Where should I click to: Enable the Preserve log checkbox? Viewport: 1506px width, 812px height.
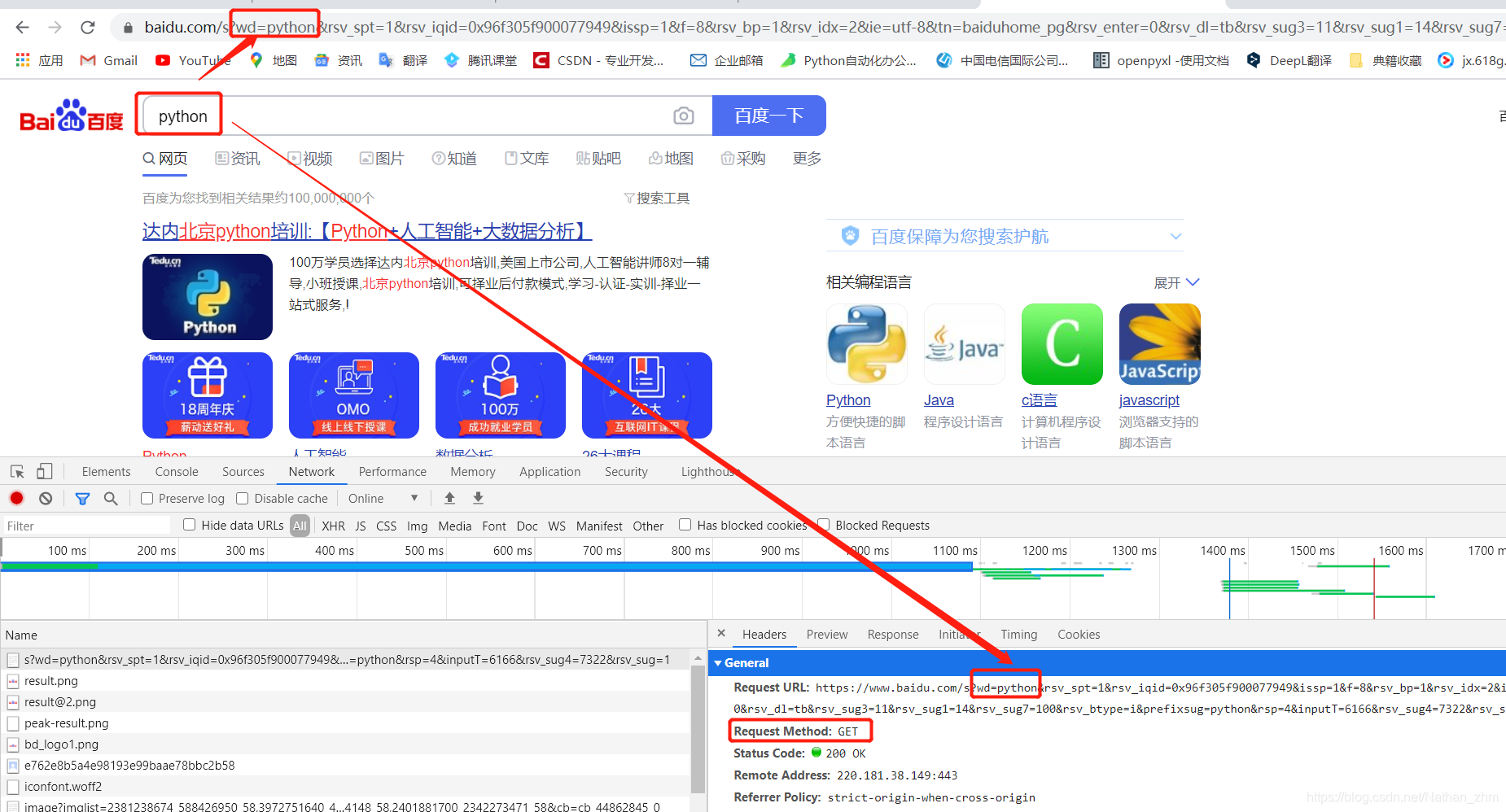(x=147, y=498)
